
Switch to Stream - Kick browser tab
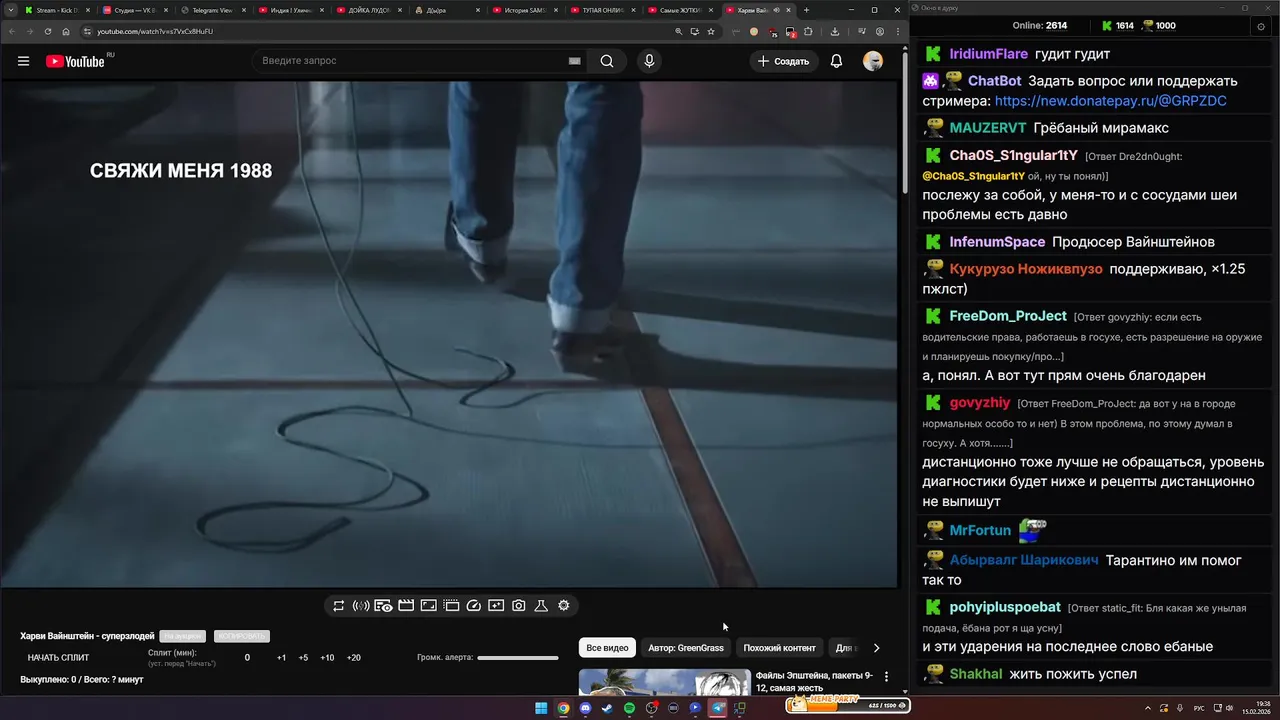pyautogui.click(x=56, y=10)
